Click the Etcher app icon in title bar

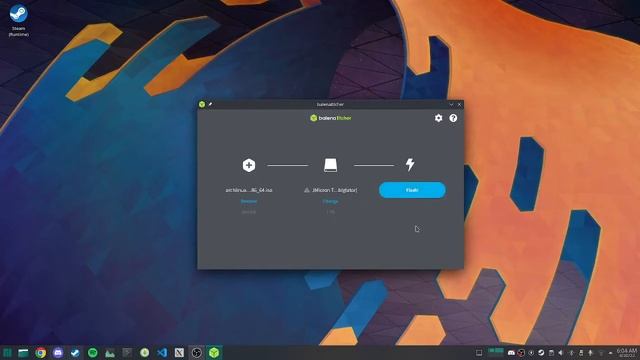point(202,104)
